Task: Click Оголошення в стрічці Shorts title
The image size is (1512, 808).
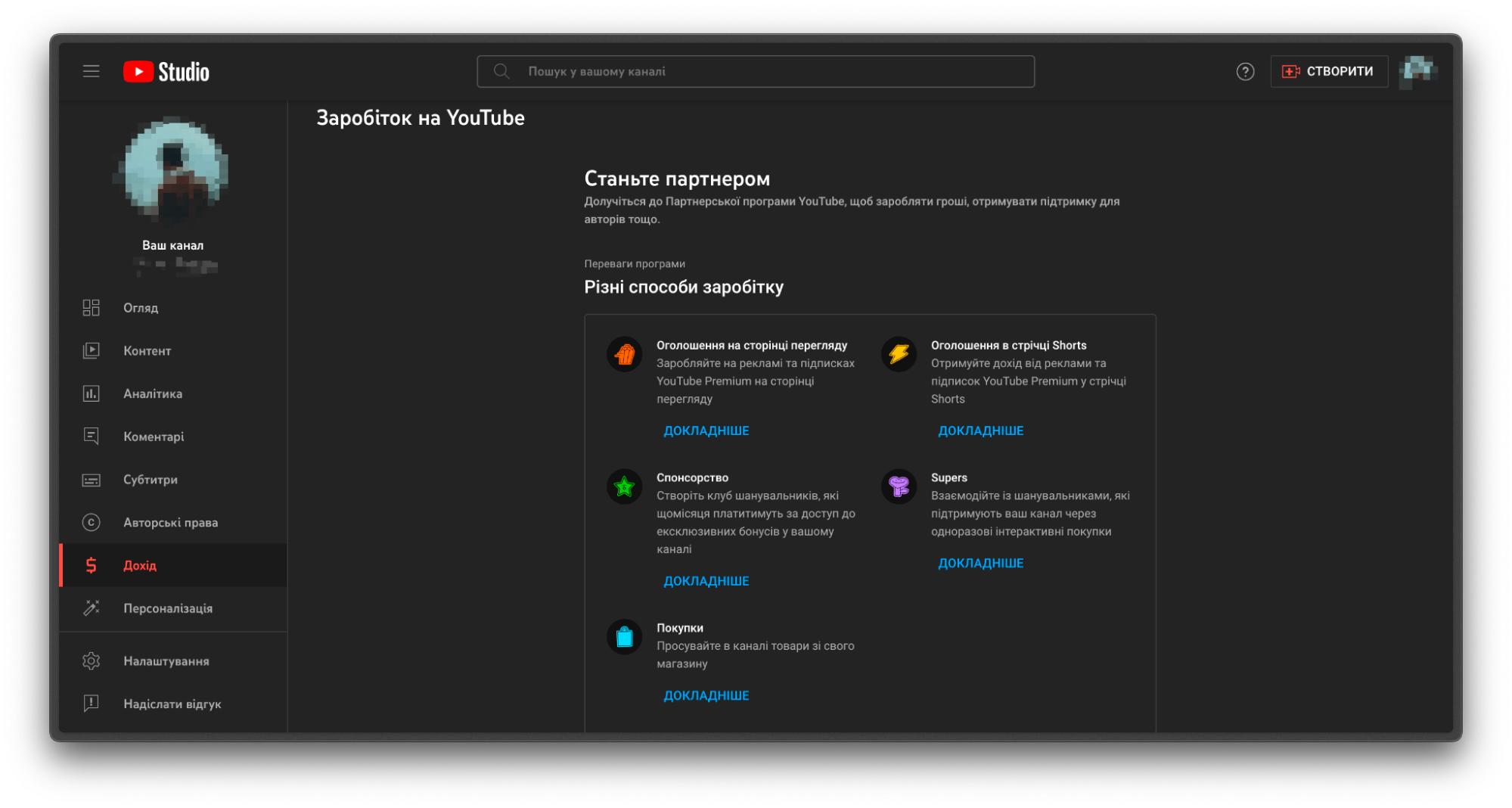Action: point(1008,345)
